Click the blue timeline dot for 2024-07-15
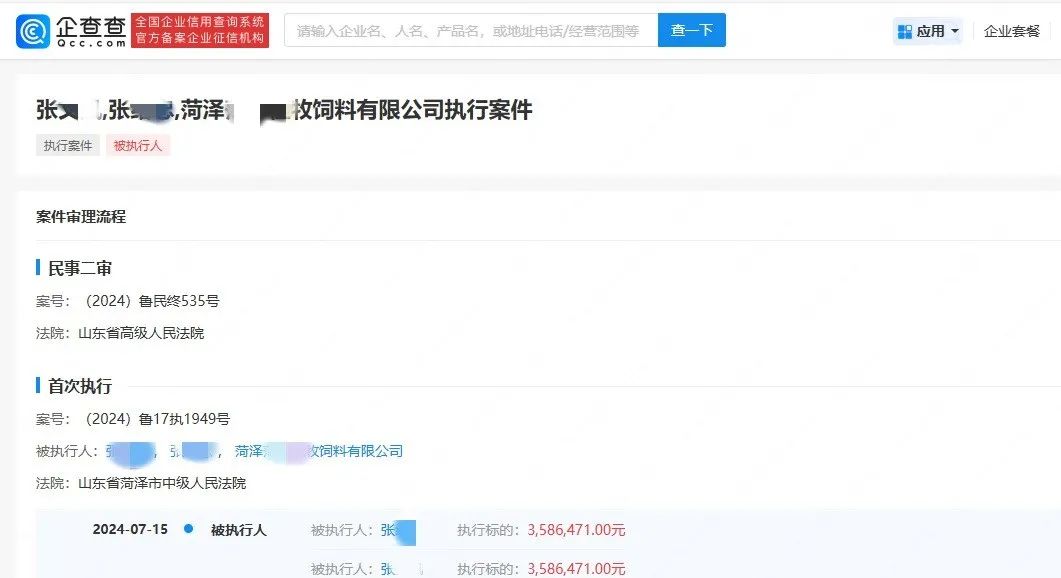1061x578 pixels. [189, 529]
